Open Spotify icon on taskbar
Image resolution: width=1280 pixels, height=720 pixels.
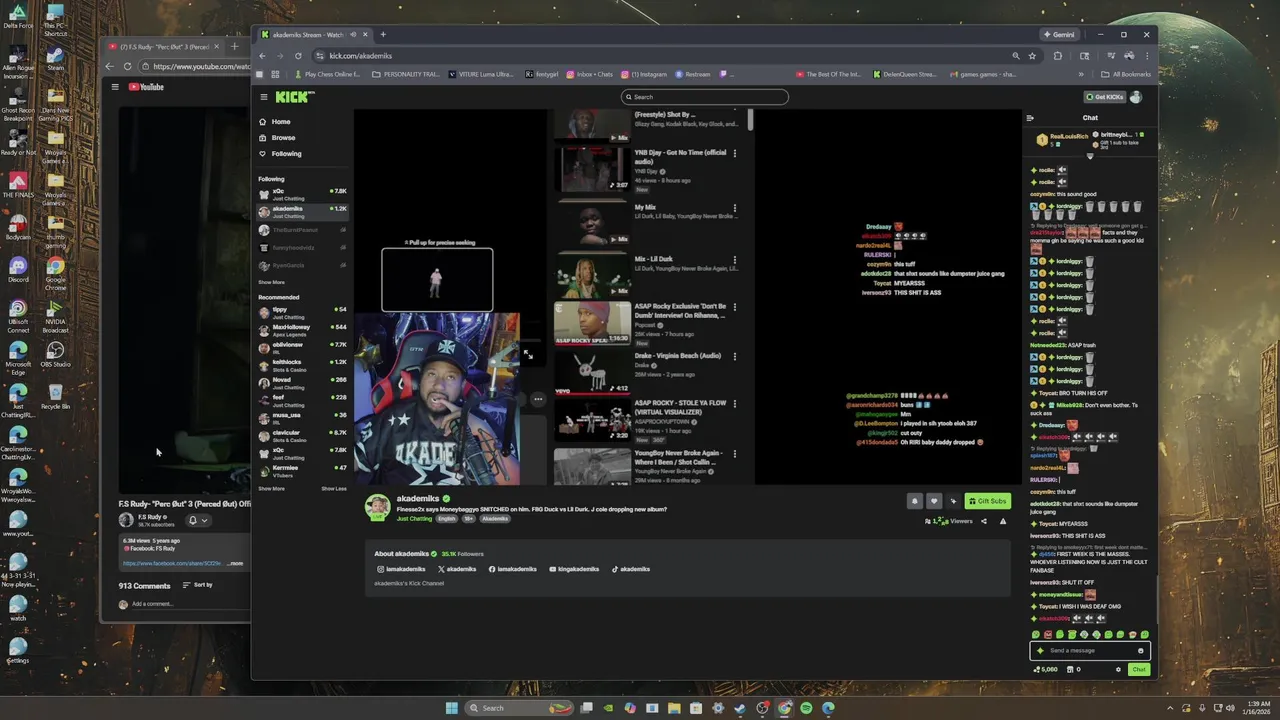[x=806, y=708]
